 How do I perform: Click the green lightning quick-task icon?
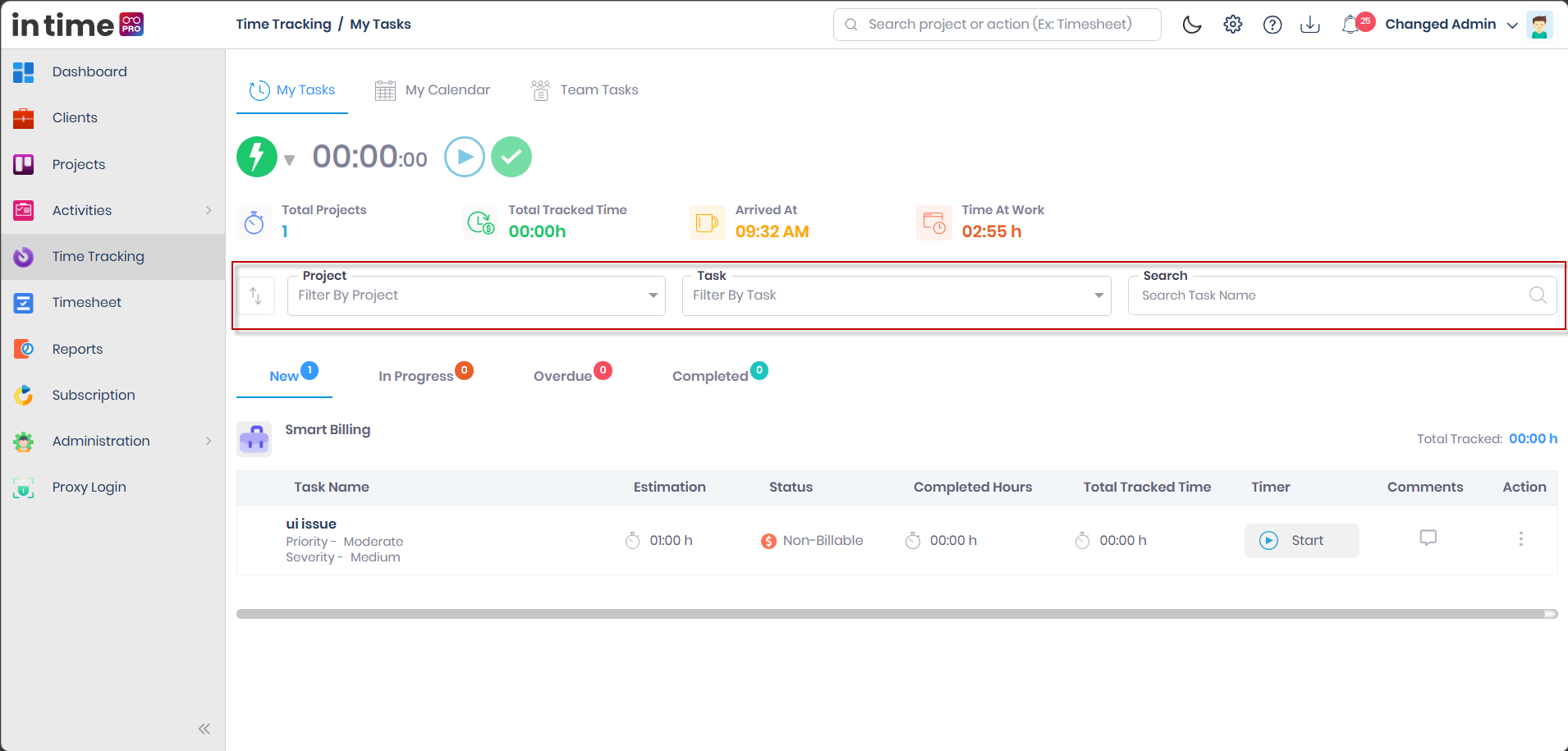click(x=257, y=157)
